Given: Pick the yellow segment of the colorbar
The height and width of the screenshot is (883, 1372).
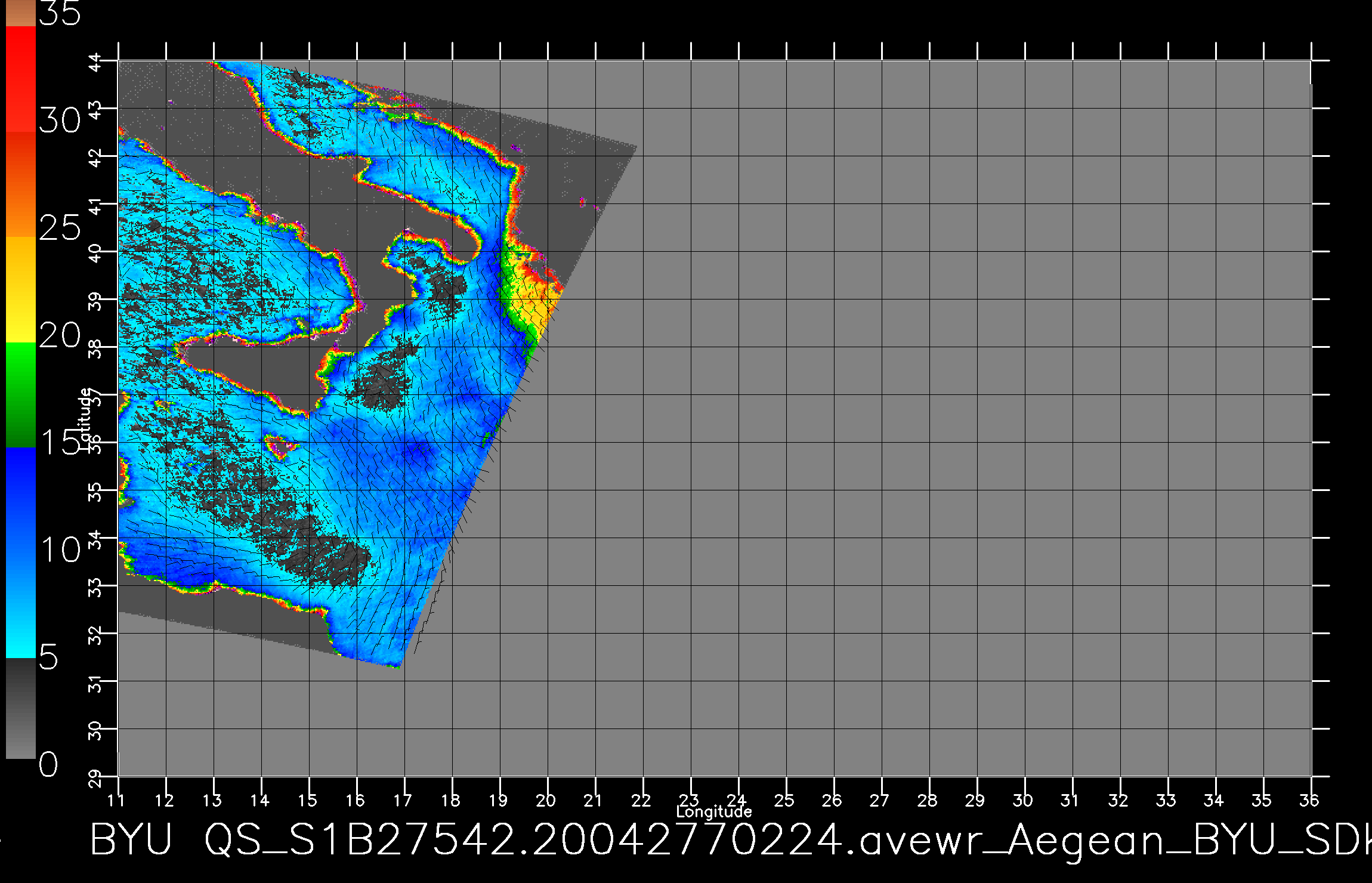Looking at the screenshot, I should click(21, 289).
